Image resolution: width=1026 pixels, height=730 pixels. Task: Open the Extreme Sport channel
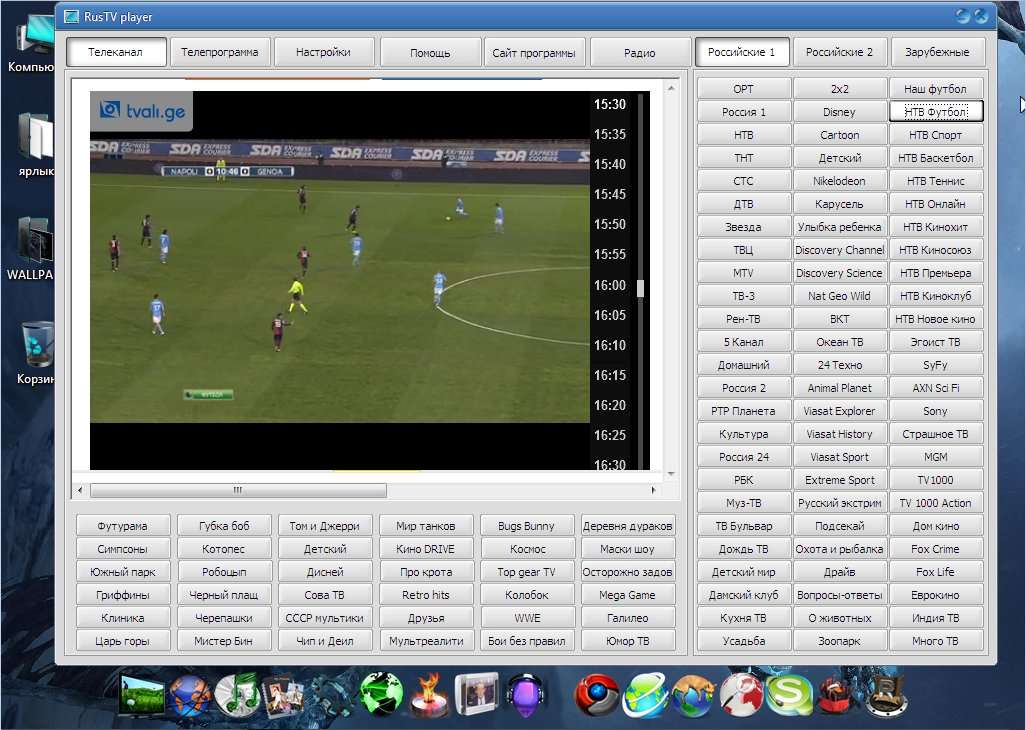tap(840, 480)
